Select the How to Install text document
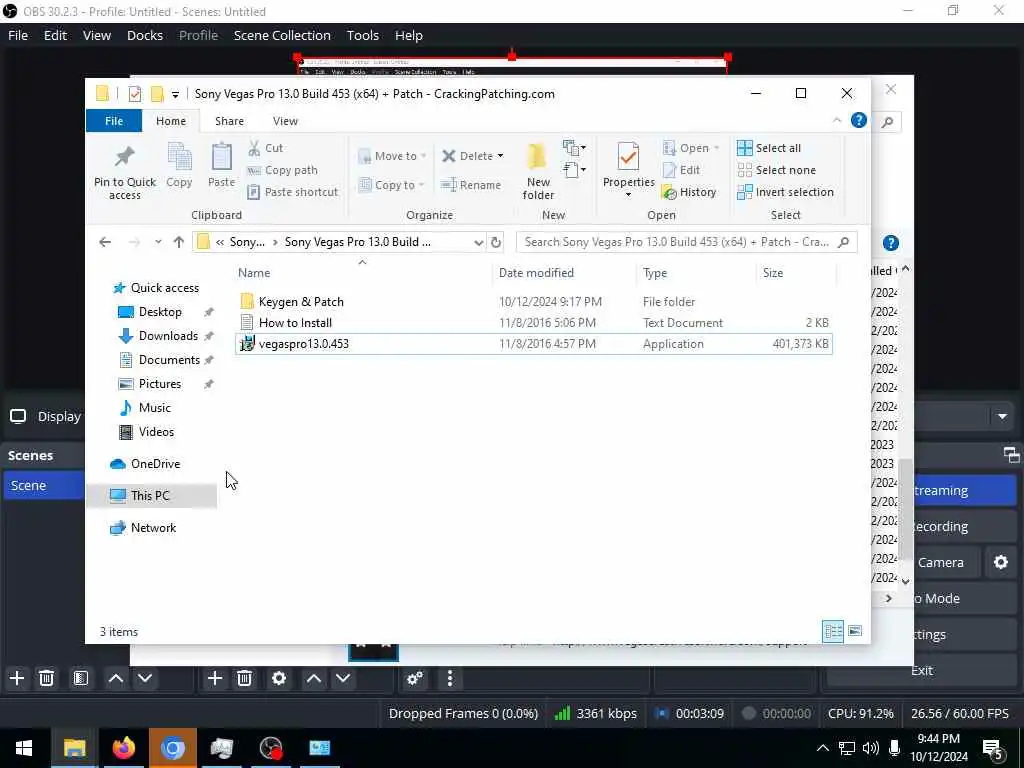The width and height of the screenshot is (1024, 768). [295, 323]
